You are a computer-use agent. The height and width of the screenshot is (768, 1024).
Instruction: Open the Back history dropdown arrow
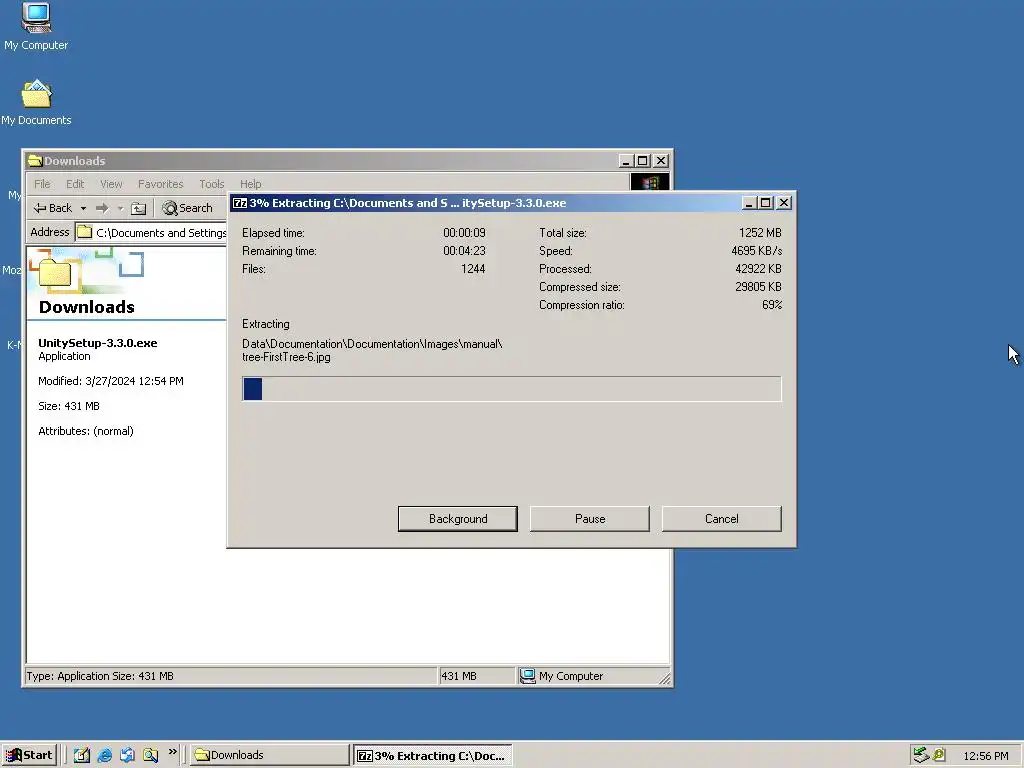tap(83, 208)
